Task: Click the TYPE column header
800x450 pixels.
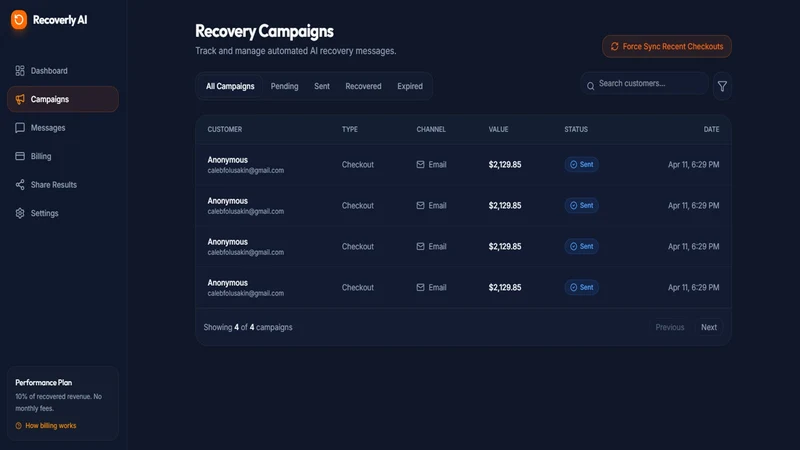Action: (349, 129)
